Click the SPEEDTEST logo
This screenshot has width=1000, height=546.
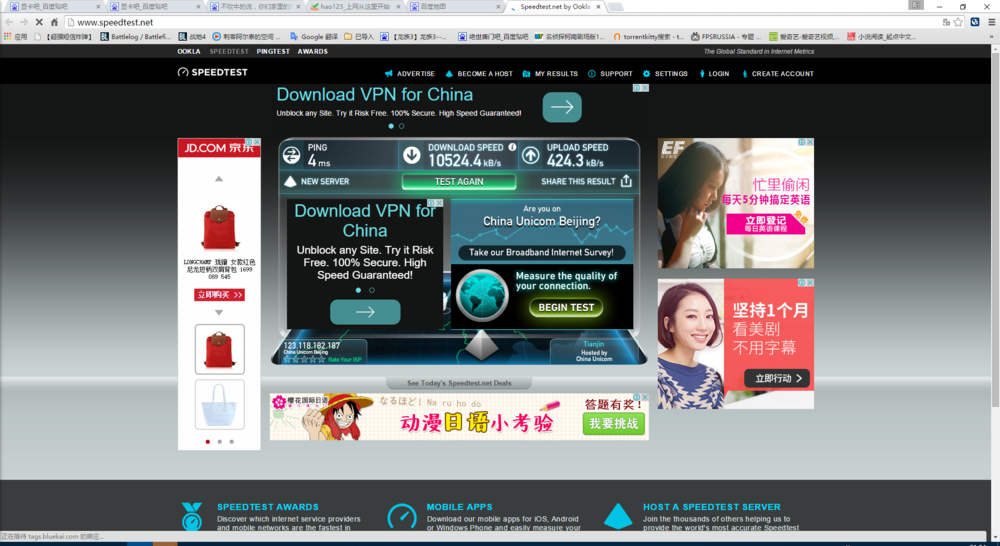212,73
